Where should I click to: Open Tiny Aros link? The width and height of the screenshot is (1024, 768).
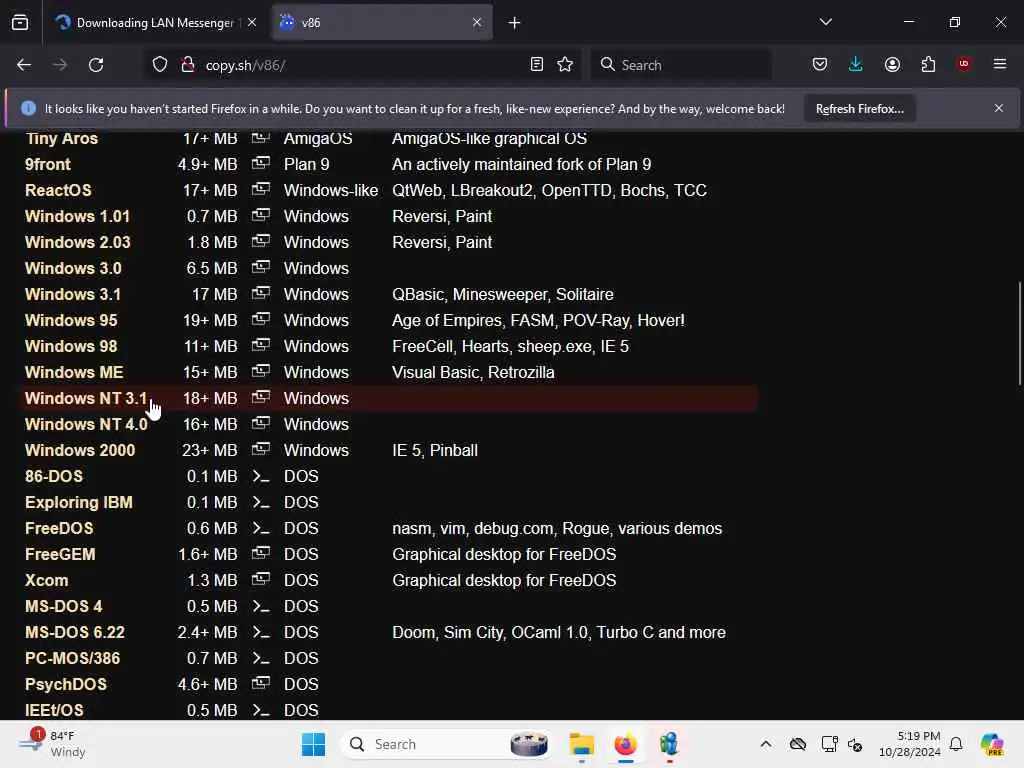[61, 138]
